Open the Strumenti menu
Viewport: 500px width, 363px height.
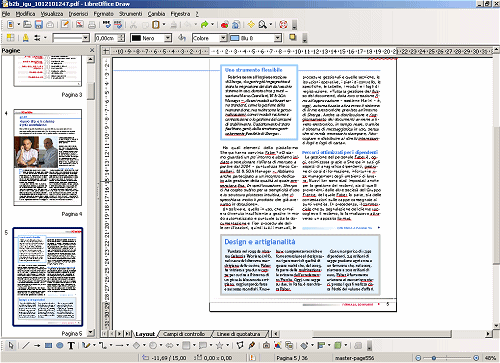(x=130, y=14)
